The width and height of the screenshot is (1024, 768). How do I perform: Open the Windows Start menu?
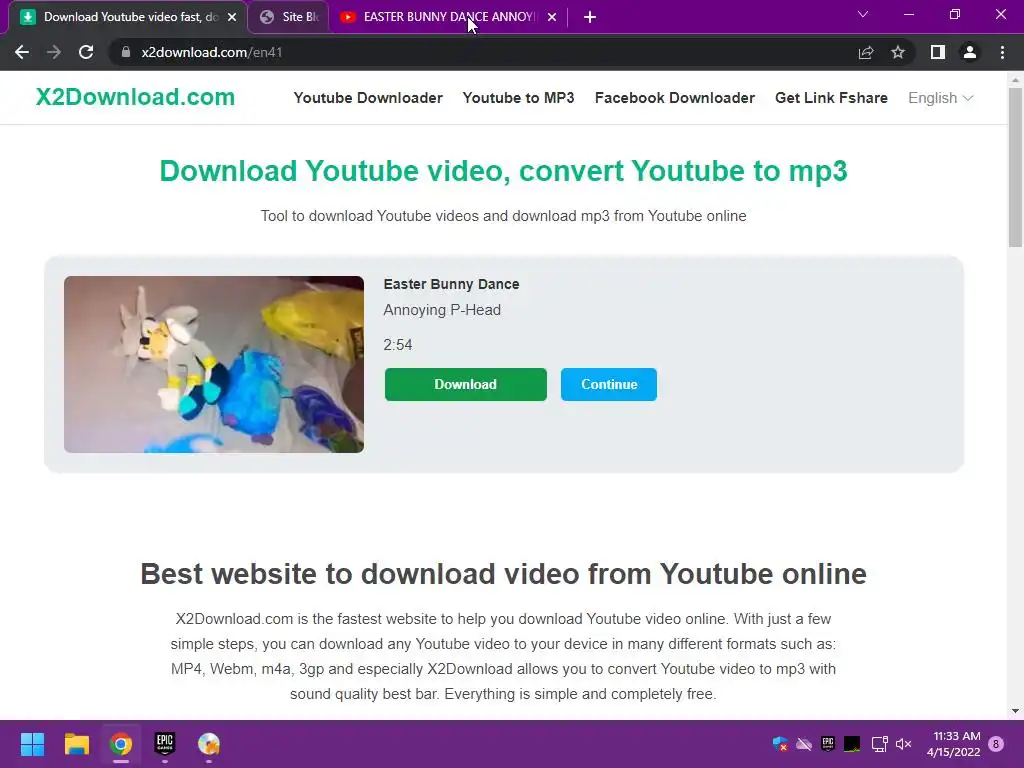(32, 744)
